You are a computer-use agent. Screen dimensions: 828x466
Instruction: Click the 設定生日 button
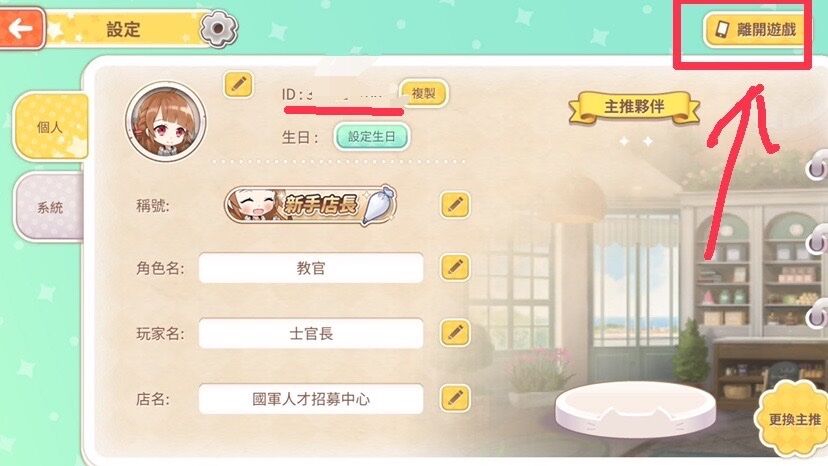[x=372, y=137]
